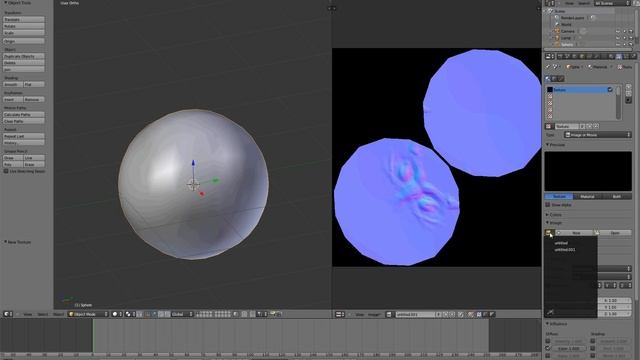Select the Material properties tab icon
The height and width of the screenshot is (360, 640).
tap(611, 56)
